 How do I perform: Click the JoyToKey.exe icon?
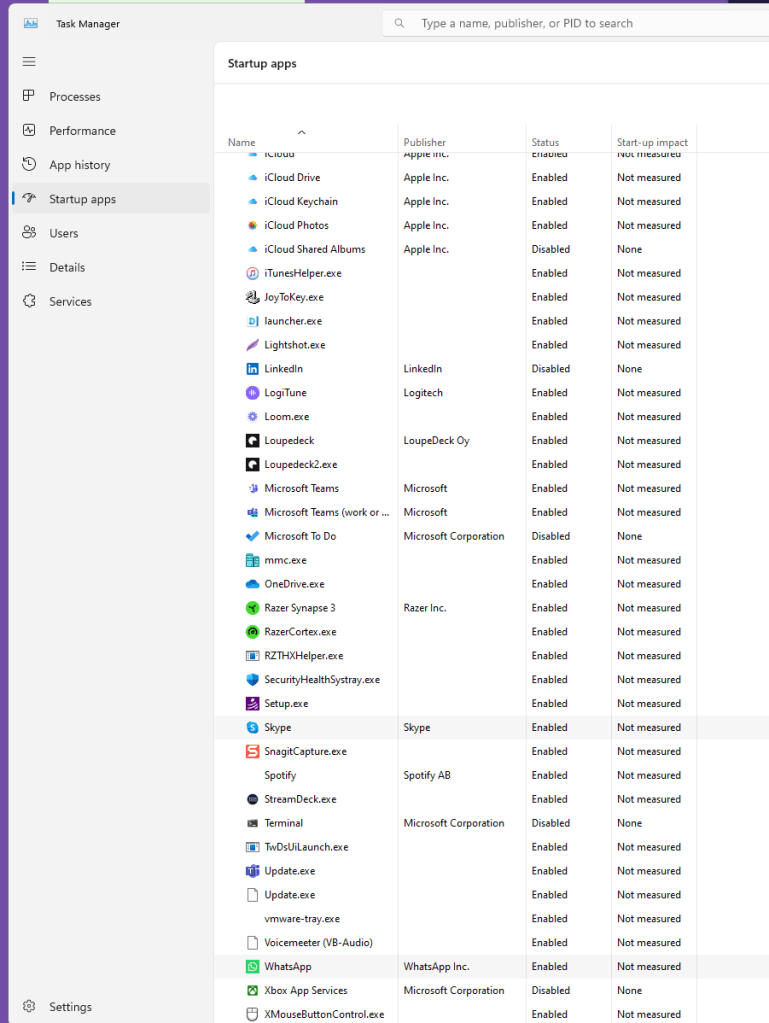tap(252, 297)
